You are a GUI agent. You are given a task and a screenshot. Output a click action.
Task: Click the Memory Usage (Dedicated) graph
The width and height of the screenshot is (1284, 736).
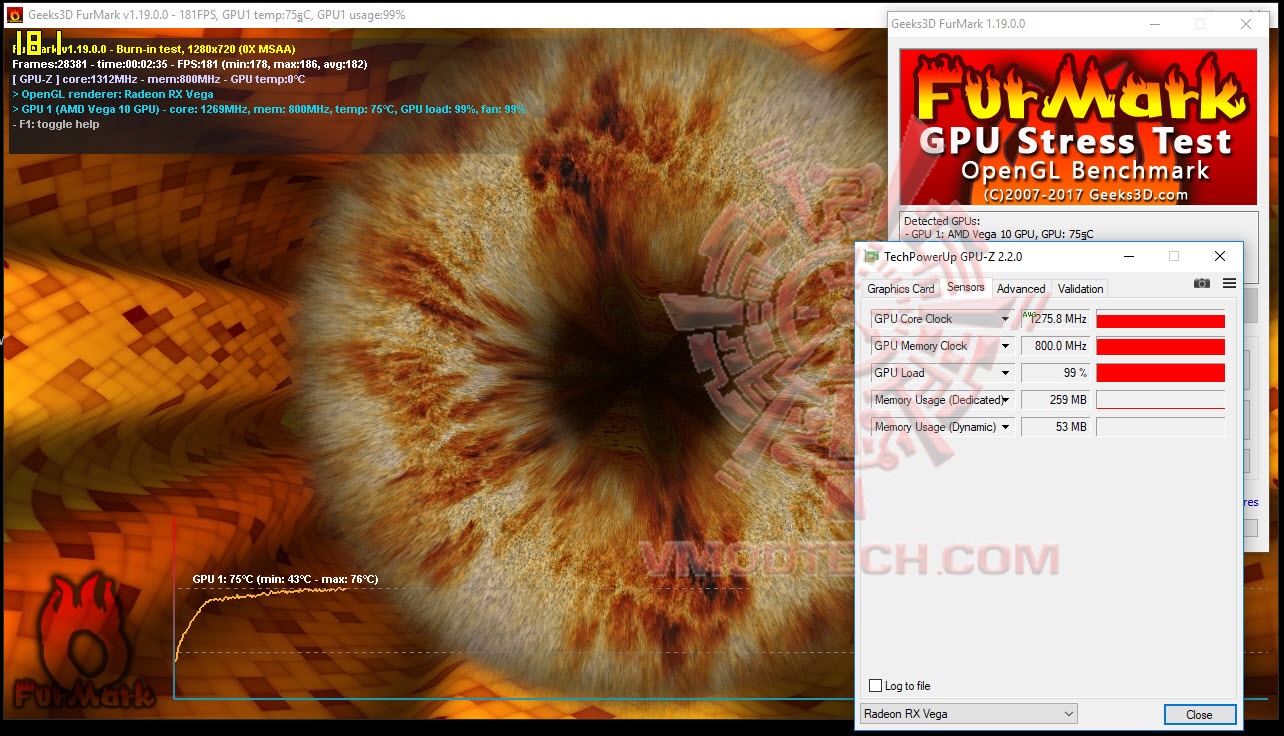pos(1161,400)
